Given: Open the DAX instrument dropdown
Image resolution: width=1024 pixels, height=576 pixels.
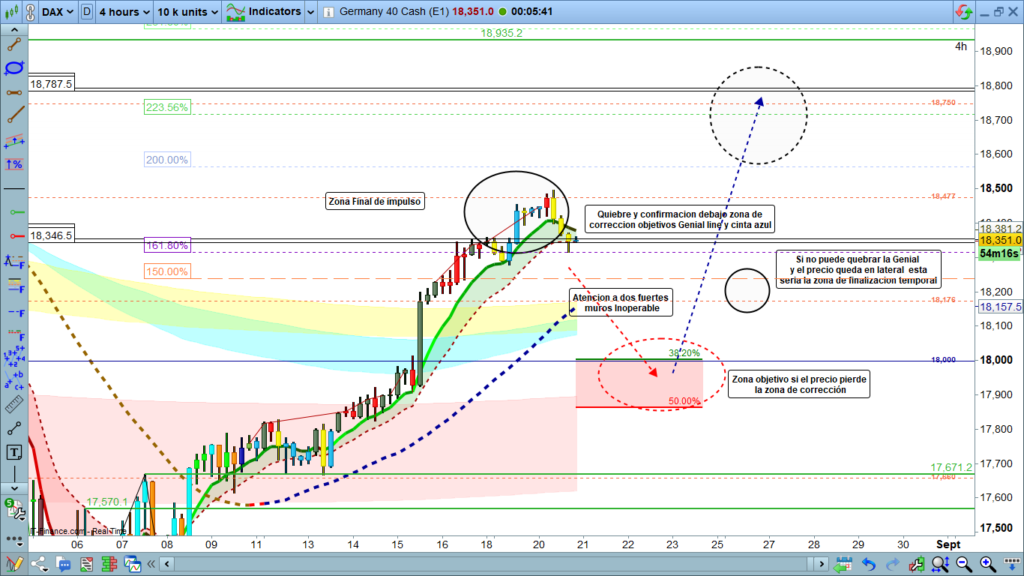Looking at the screenshot, I should [x=57, y=11].
